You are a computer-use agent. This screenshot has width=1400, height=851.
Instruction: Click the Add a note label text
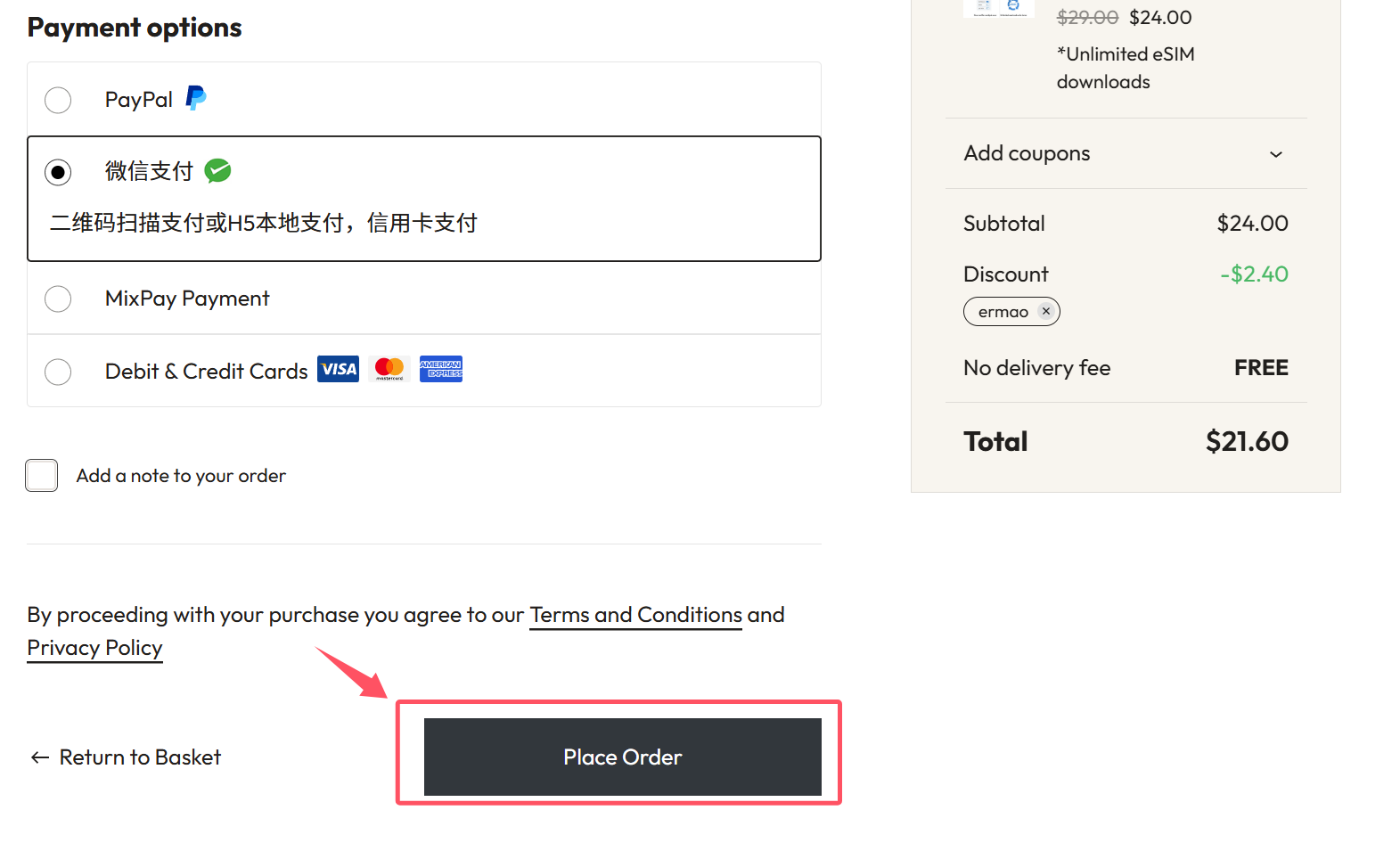(x=181, y=476)
